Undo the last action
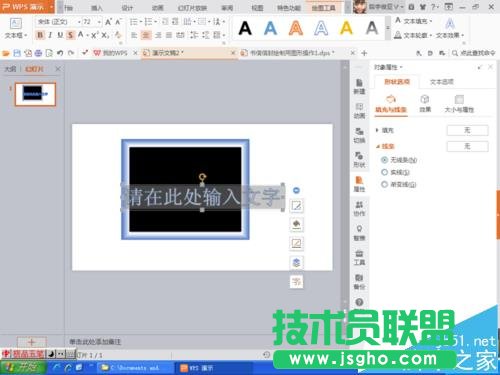 pos(60,53)
